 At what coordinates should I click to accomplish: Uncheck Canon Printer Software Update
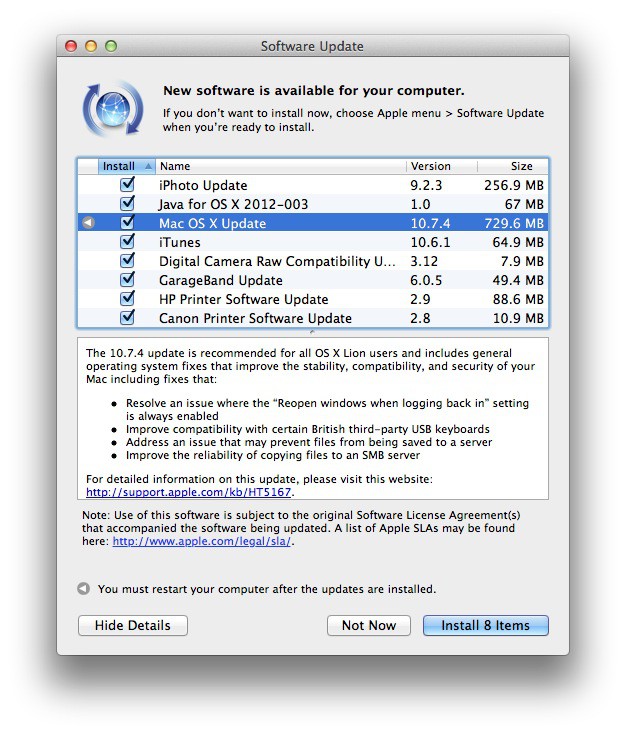coord(127,318)
